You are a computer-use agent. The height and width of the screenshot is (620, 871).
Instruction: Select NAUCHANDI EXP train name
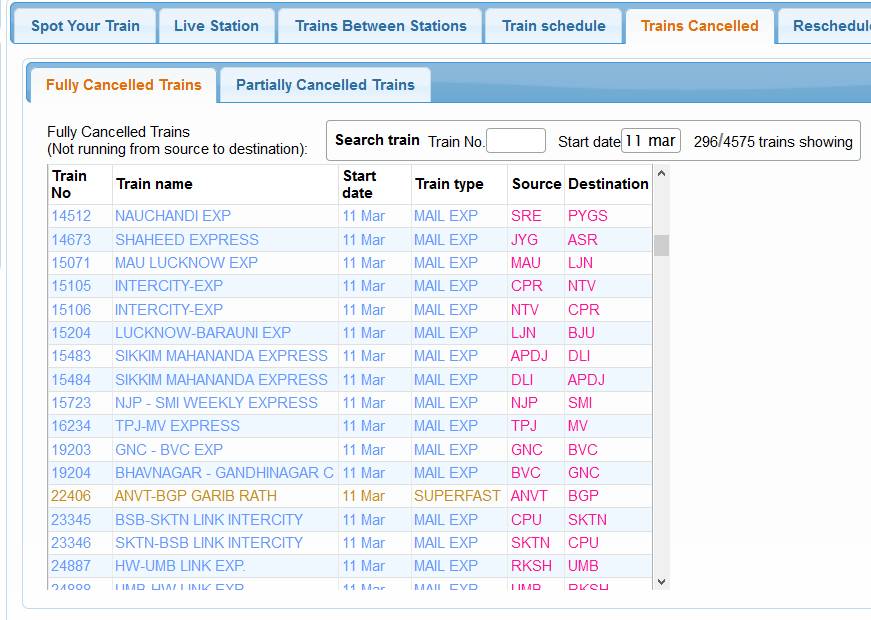pos(173,216)
